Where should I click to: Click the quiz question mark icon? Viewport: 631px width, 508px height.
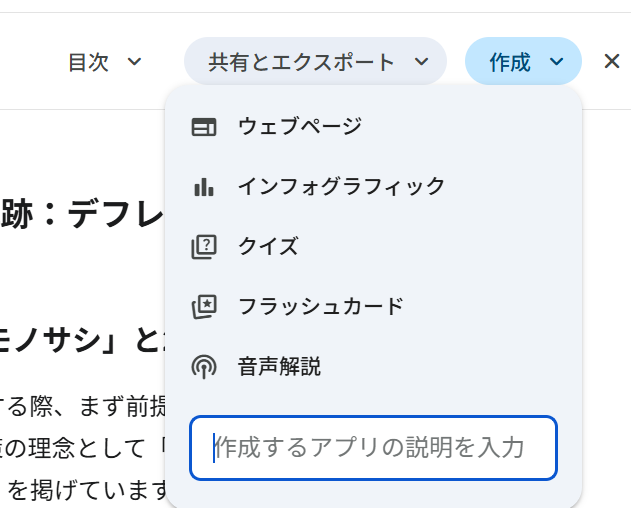[x=204, y=246]
